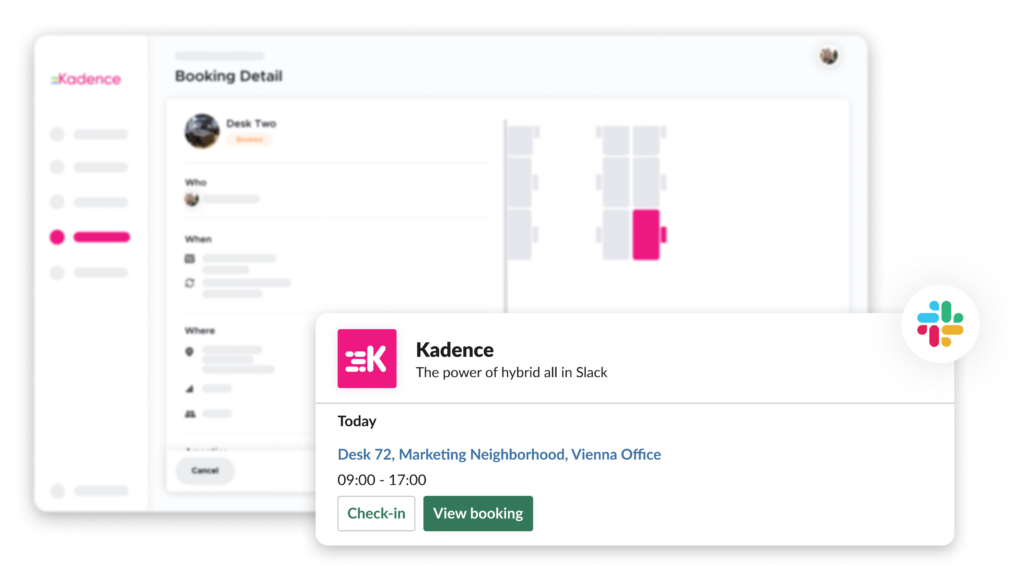Select the pink booked desk on floor map
This screenshot has width=1024, height=571.
tap(647, 235)
